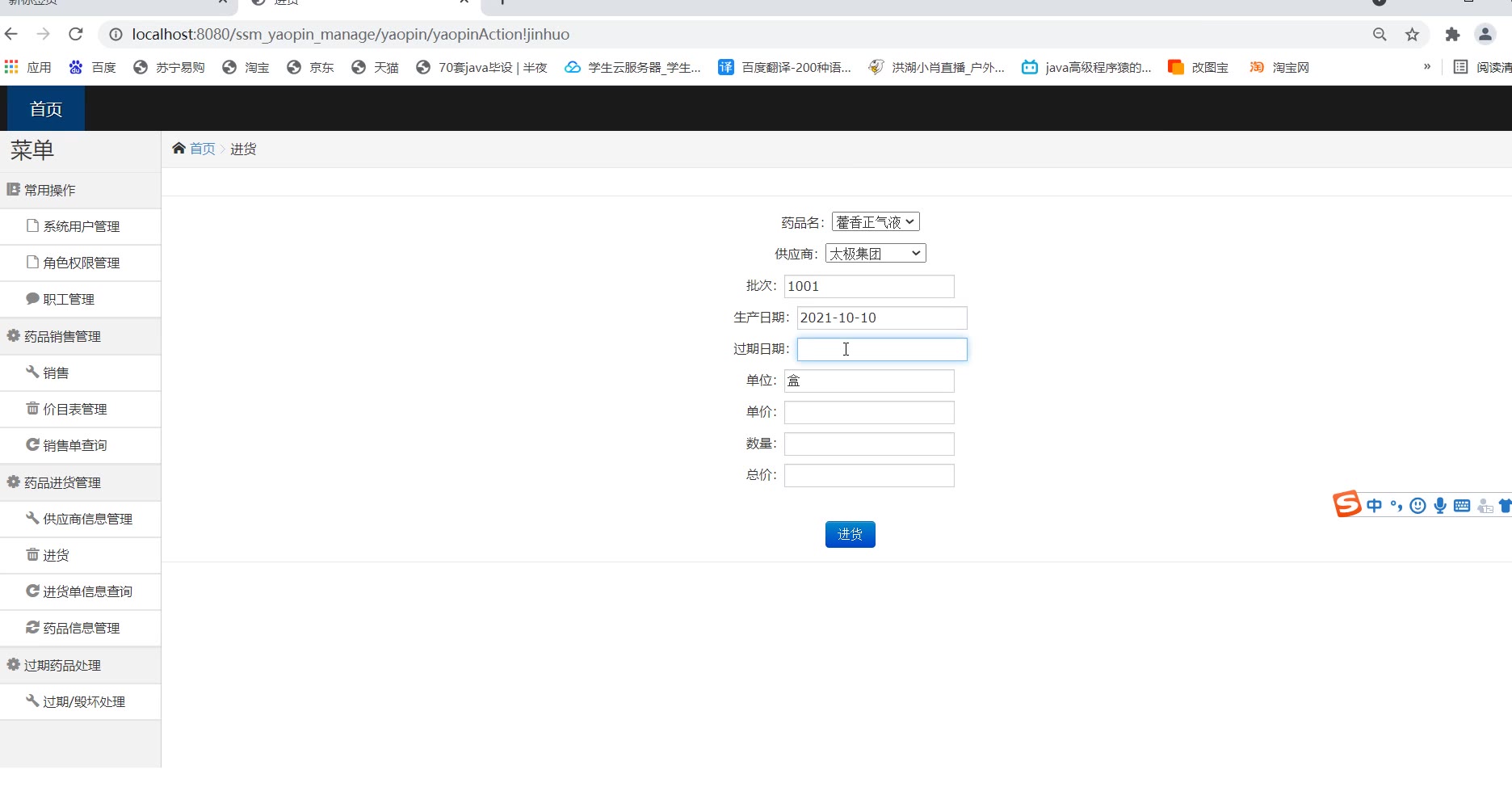Image resolution: width=1512 pixels, height=808 pixels.
Task: Open the 学生云服务器 bookmark
Action: [x=632, y=67]
